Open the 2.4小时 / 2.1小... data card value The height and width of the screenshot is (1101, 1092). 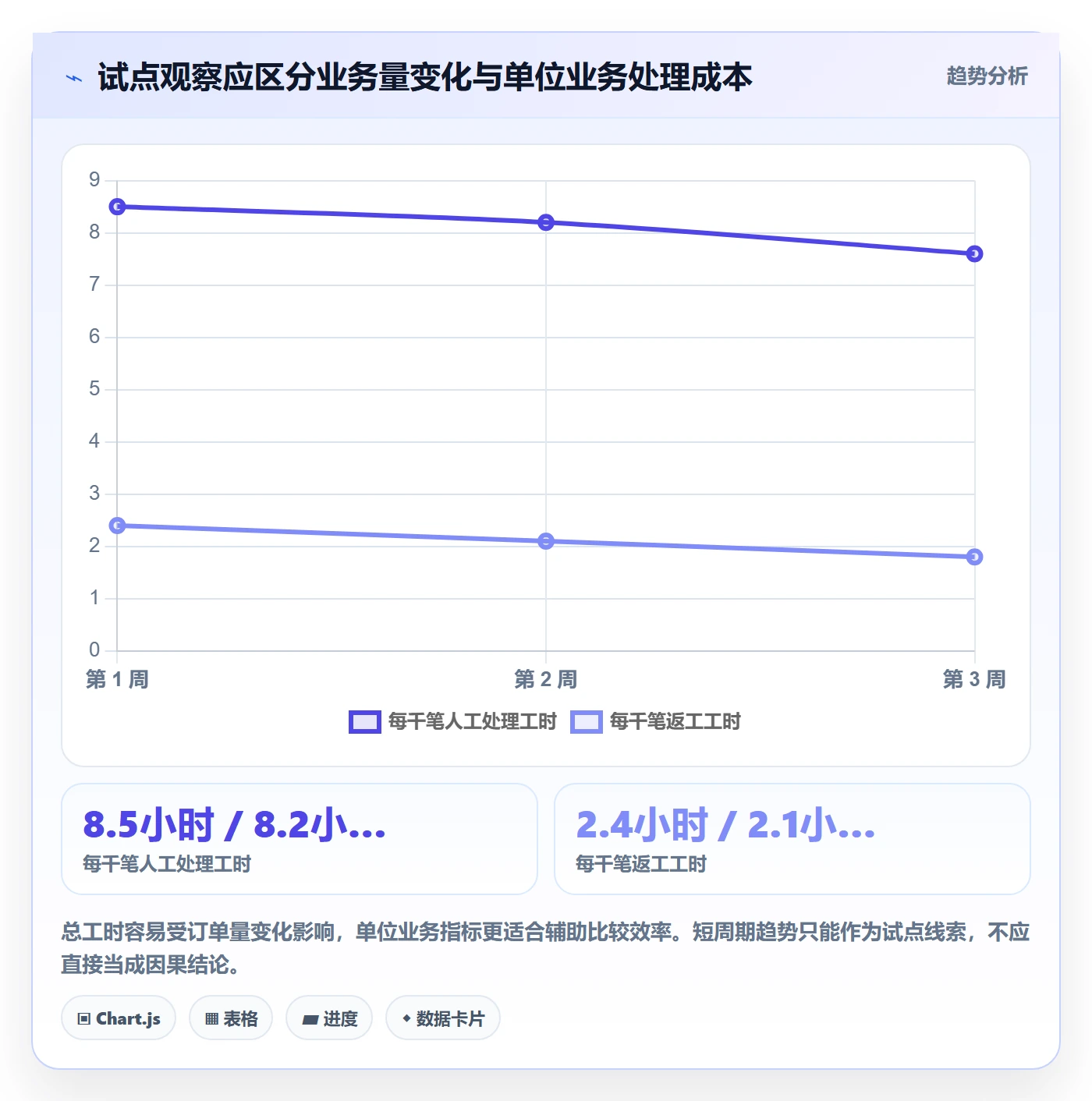tap(726, 825)
